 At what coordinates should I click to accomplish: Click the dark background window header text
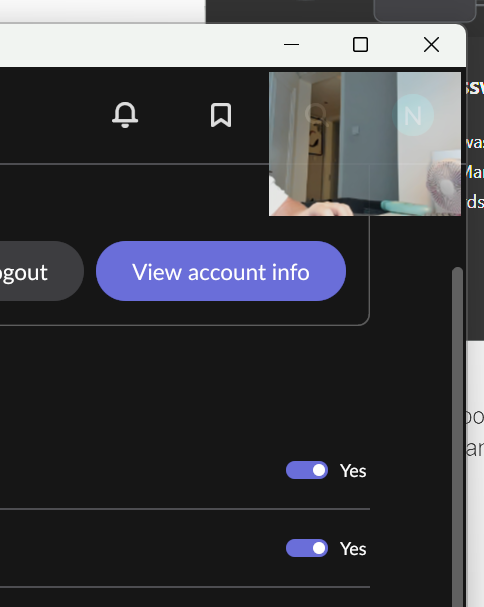coord(475,87)
